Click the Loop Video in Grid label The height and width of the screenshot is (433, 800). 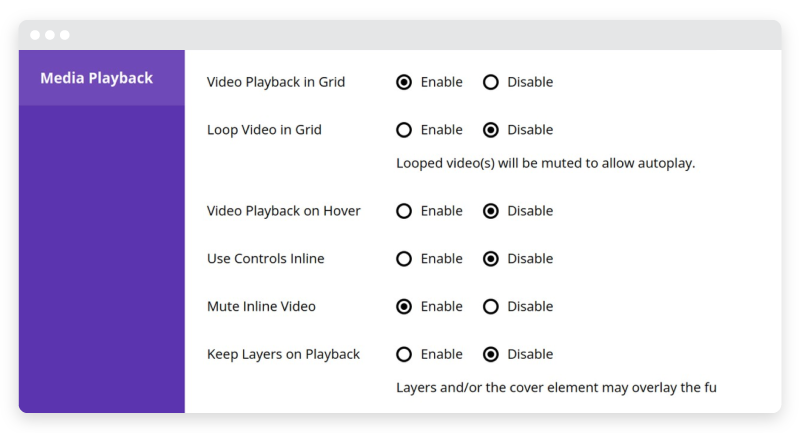pos(264,130)
